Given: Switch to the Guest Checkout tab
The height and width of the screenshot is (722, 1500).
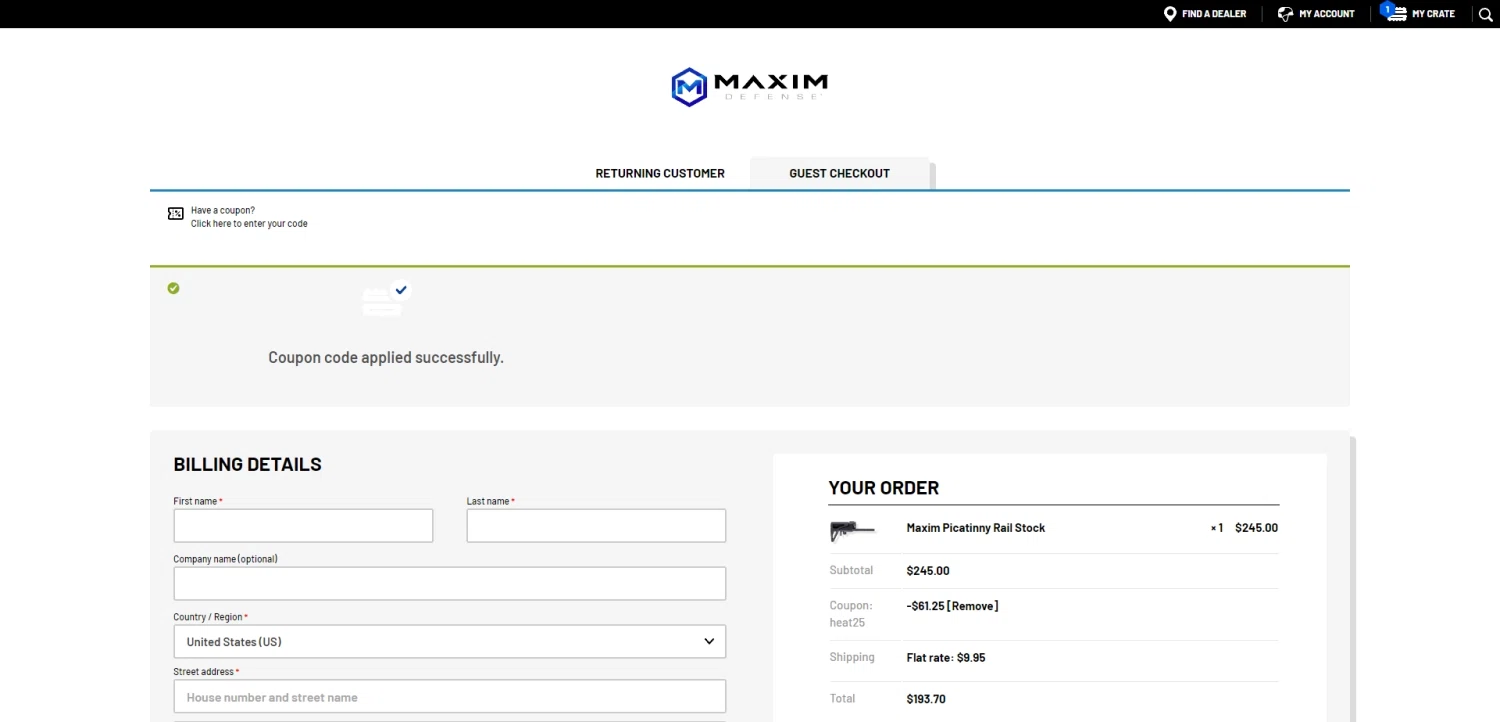Looking at the screenshot, I should 839,173.
